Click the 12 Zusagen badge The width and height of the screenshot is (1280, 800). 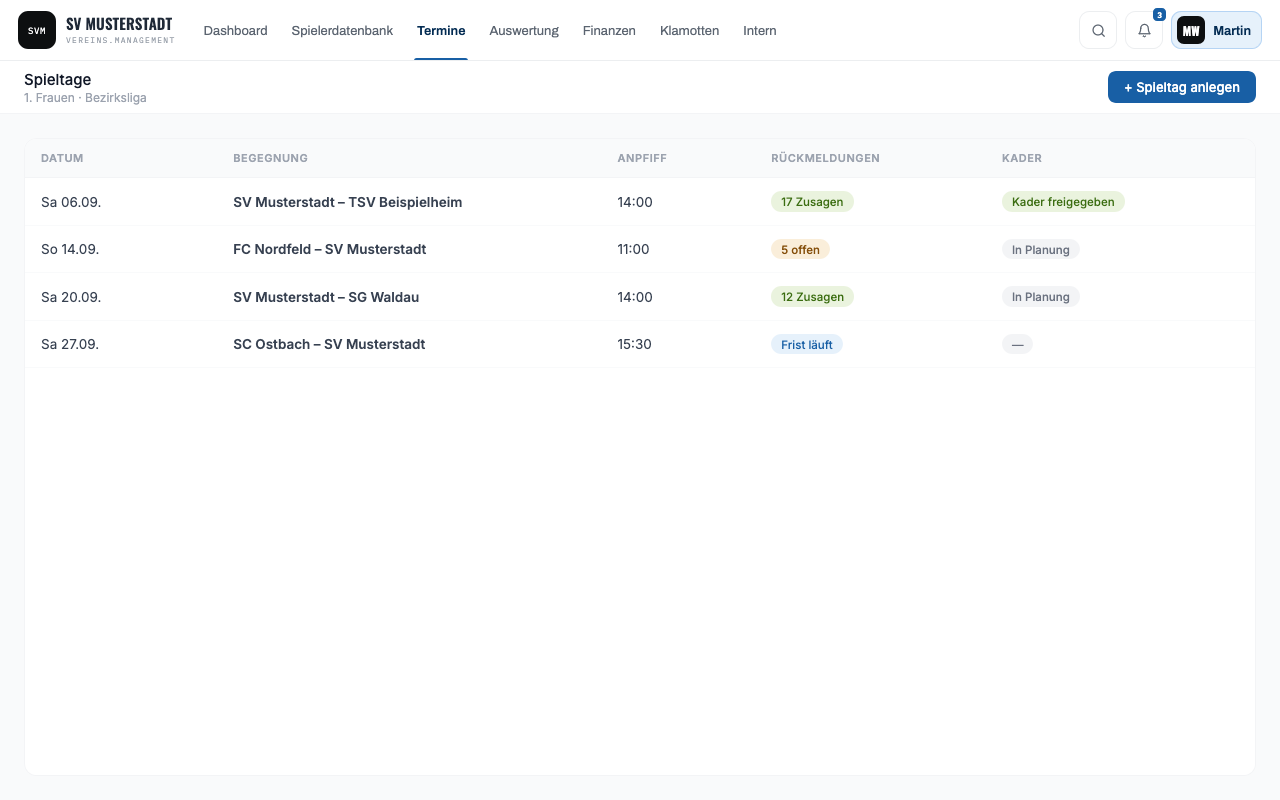point(812,297)
